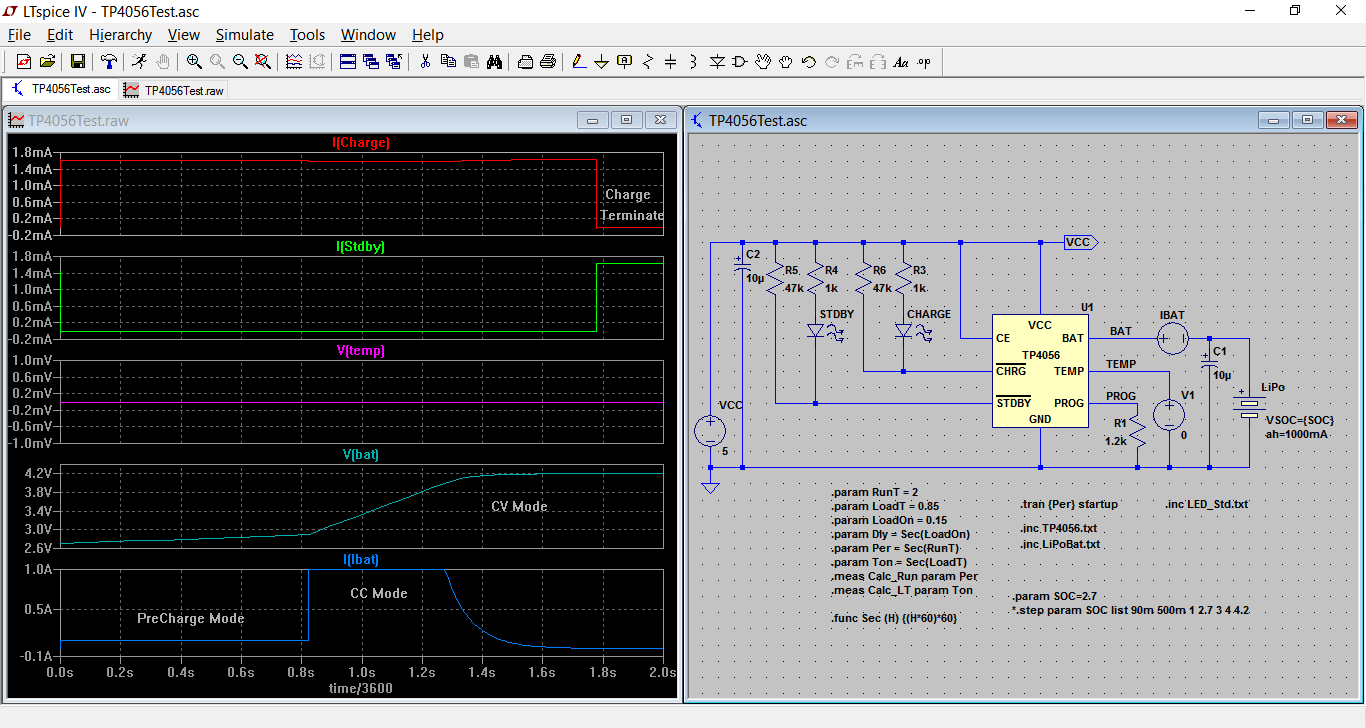Select the Label Net tool
Image resolution: width=1366 pixels, height=728 pixels.
point(625,62)
